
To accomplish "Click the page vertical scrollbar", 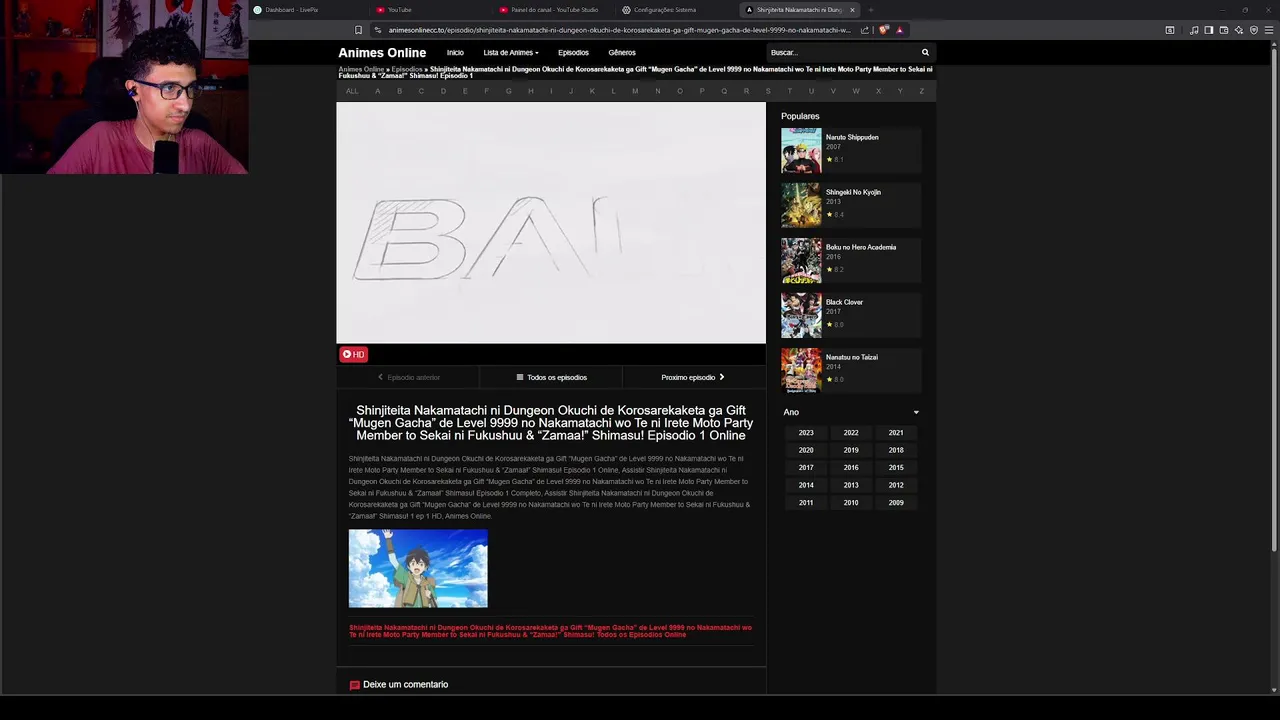I will click(1274, 300).
